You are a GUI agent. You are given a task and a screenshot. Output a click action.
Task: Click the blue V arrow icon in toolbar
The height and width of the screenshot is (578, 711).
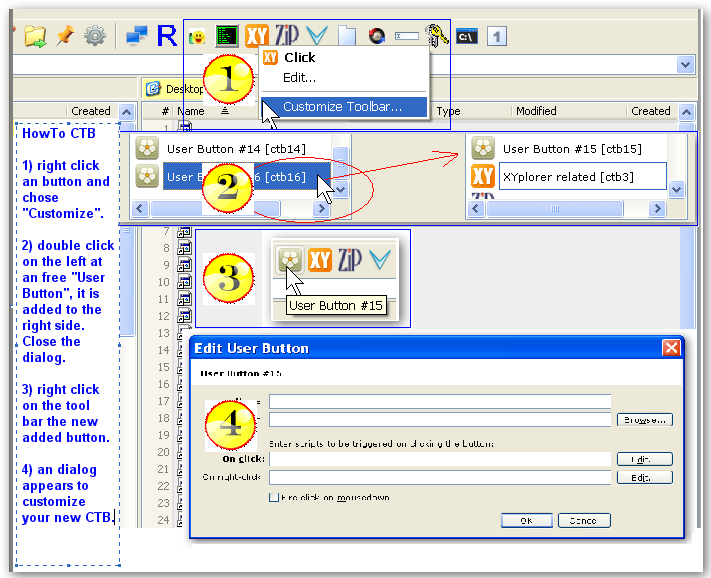317,36
